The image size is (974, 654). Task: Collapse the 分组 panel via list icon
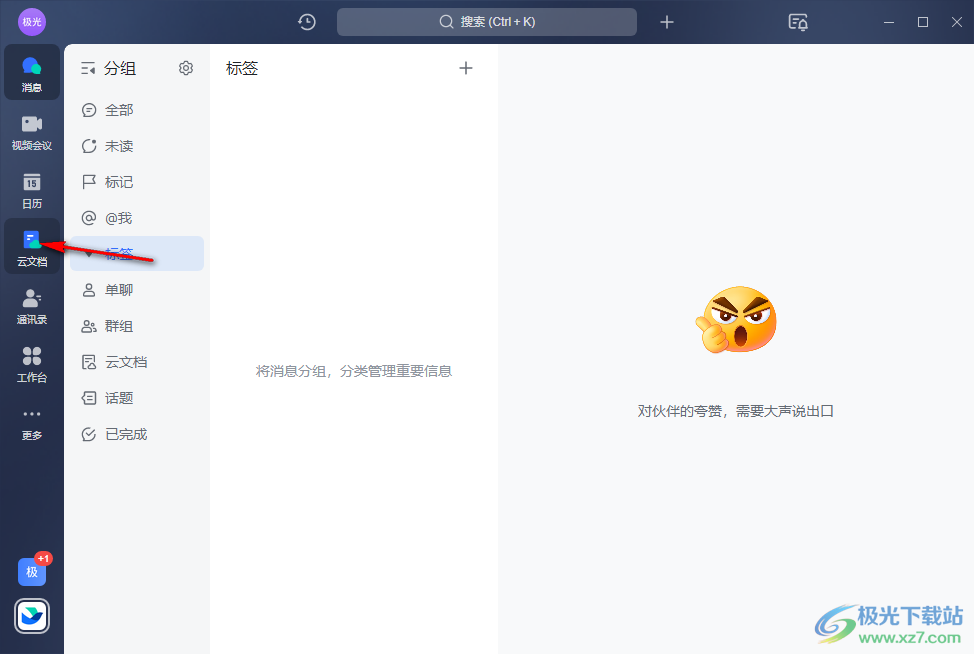pos(88,68)
